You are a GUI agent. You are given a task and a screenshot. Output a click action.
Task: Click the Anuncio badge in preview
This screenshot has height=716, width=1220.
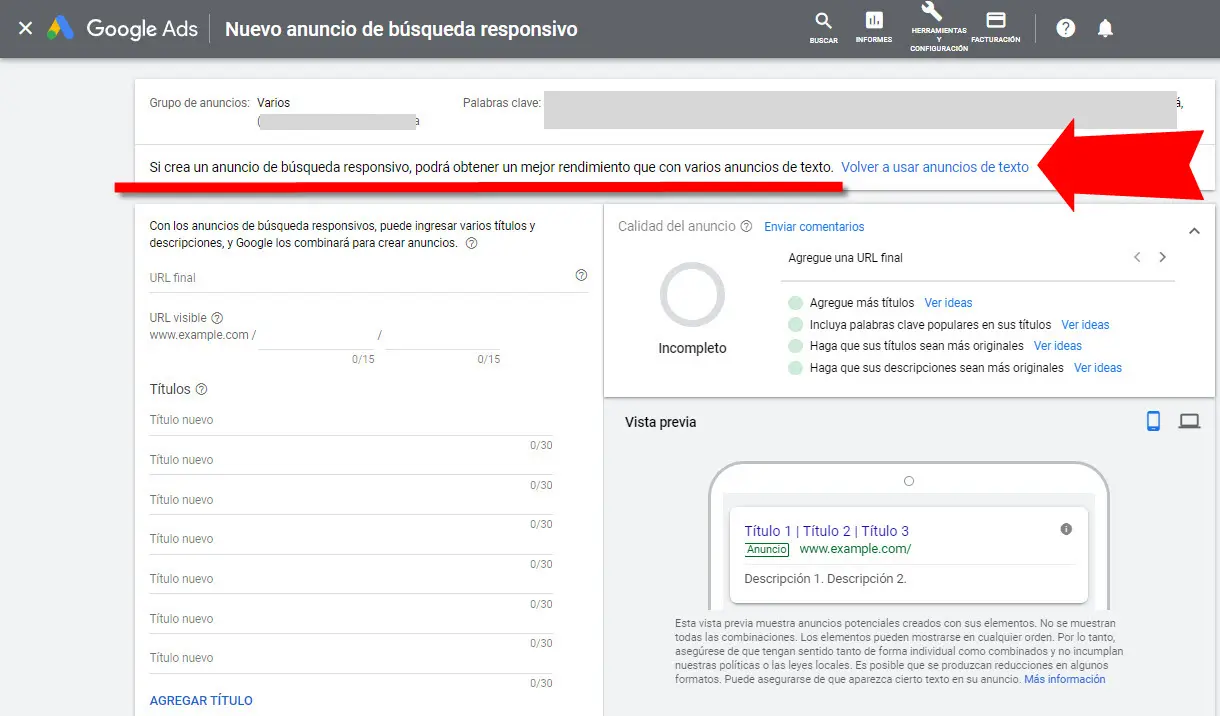[767, 550]
